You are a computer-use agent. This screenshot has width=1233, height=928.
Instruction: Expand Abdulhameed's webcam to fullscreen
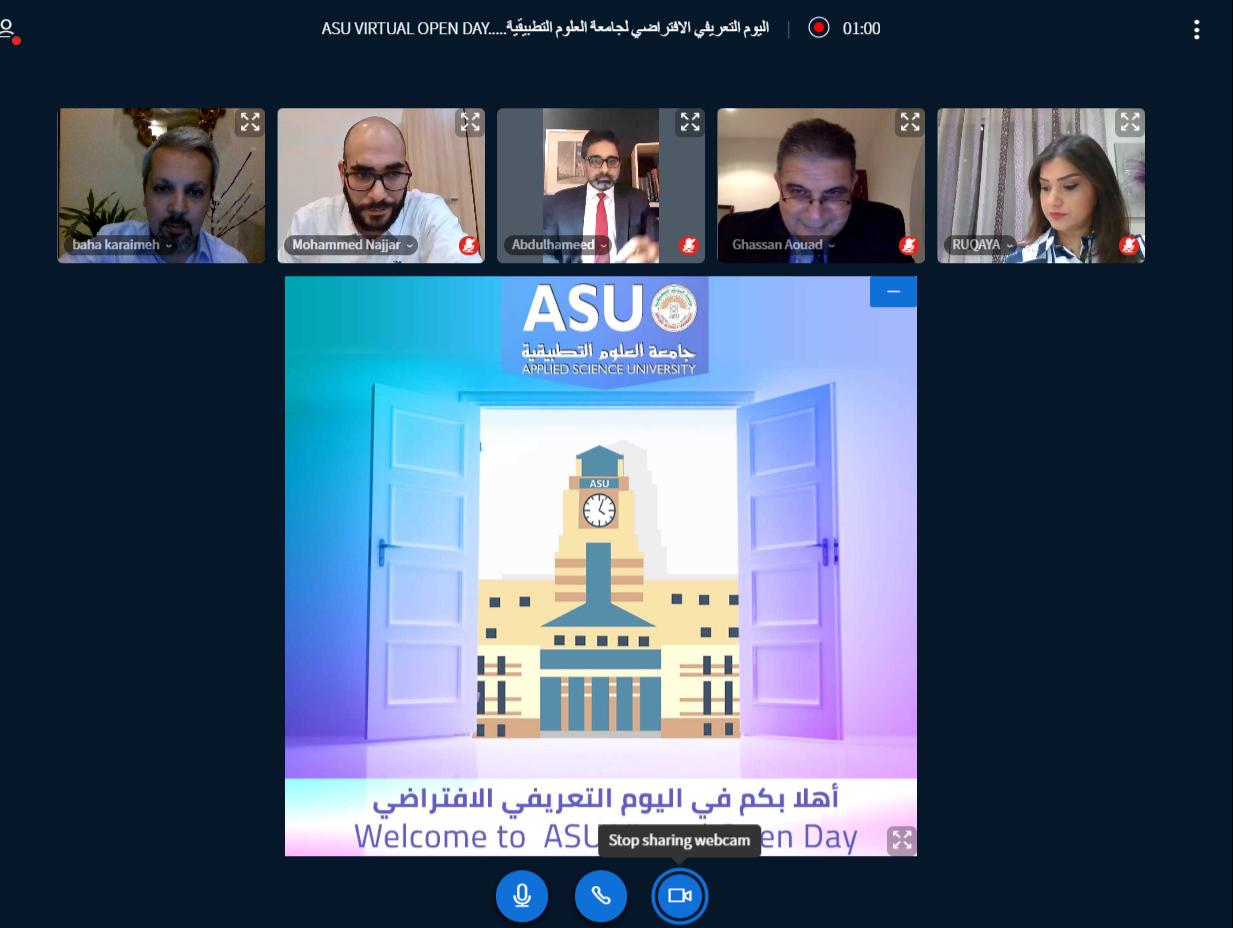pos(689,122)
